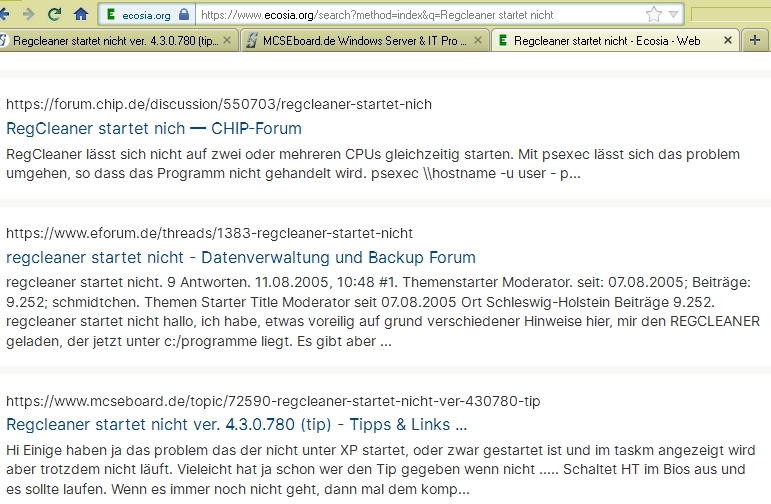The width and height of the screenshot is (771, 504).
Task: Click the www.eforum.de threads URL
Action: click(209, 233)
